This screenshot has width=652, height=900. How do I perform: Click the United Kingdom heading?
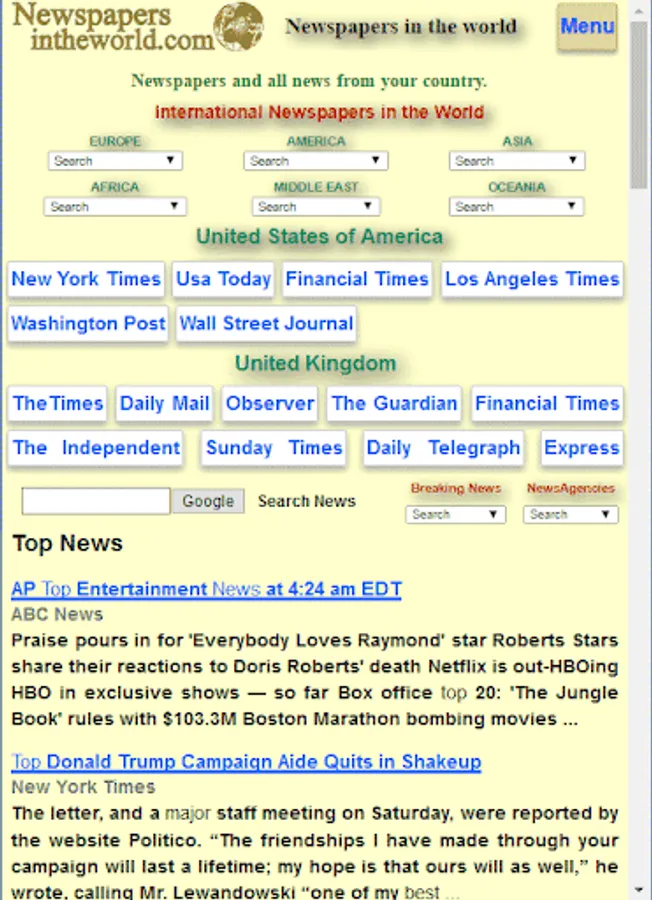point(316,363)
